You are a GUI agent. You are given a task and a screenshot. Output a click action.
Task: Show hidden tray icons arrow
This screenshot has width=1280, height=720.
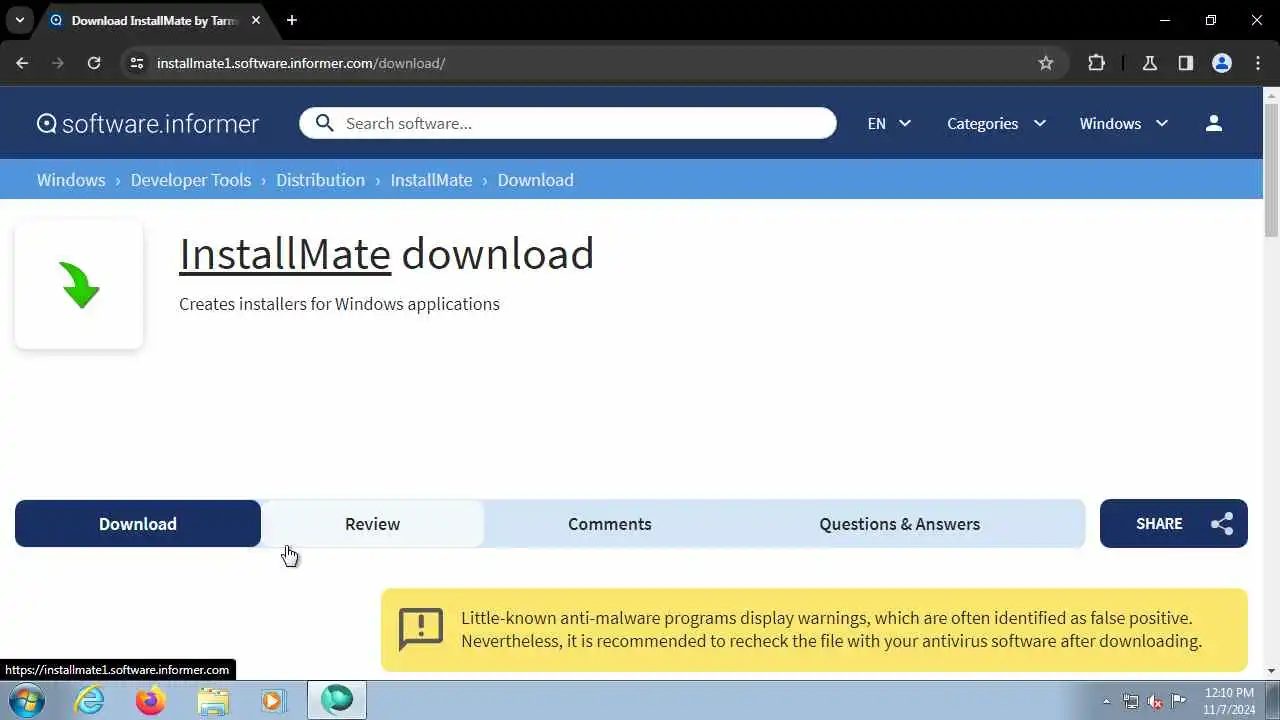(1106, 701)
